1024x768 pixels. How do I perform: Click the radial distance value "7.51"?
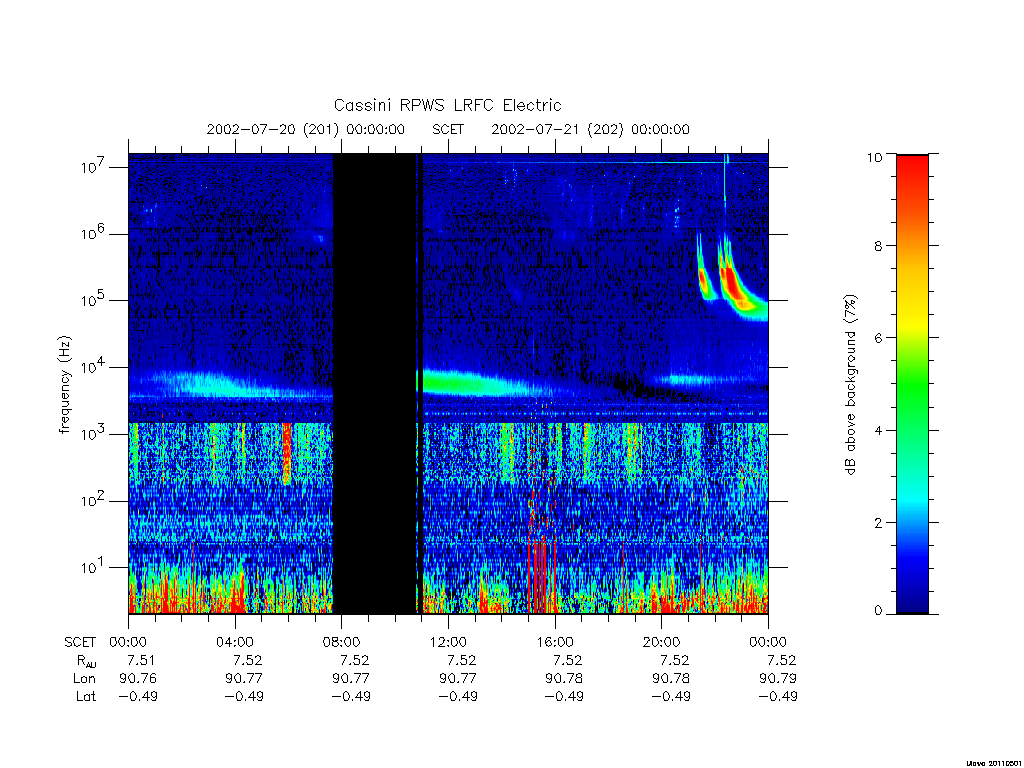[141, 660]
